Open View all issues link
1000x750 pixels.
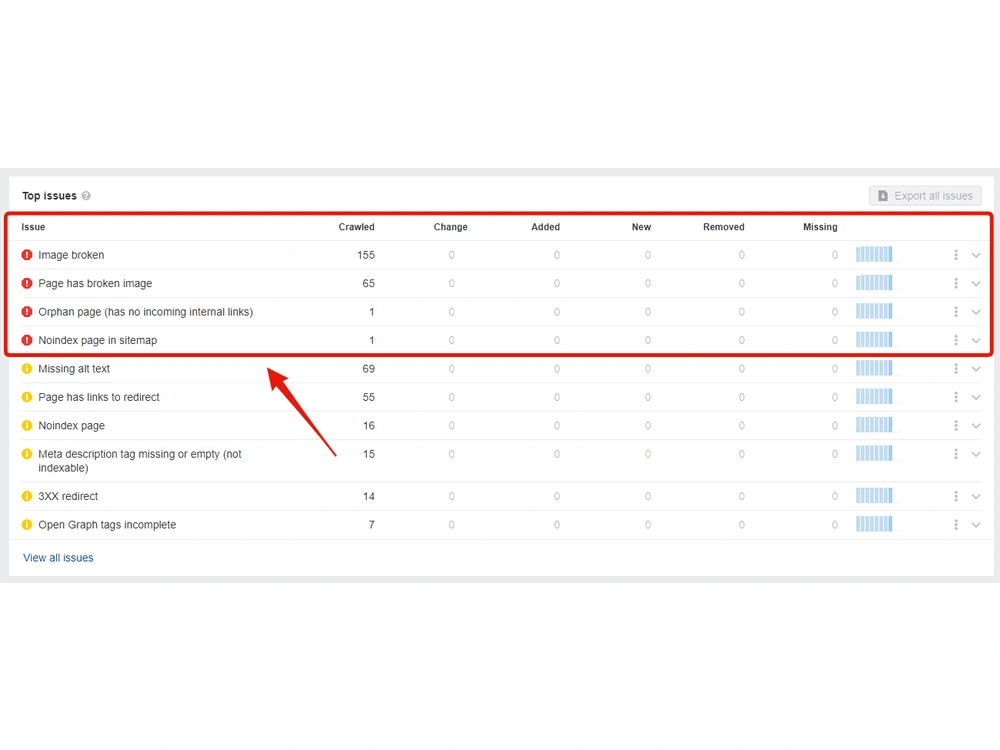(x=58, y=557)
